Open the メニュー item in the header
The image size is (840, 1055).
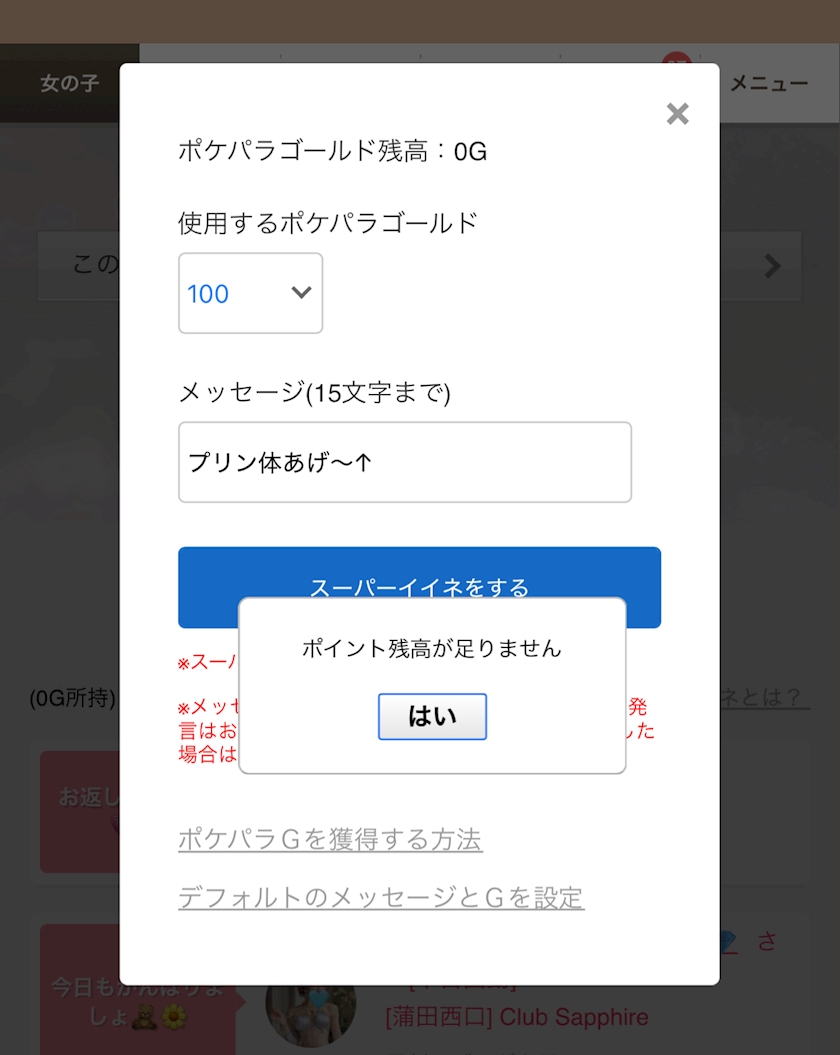[769, 83]
